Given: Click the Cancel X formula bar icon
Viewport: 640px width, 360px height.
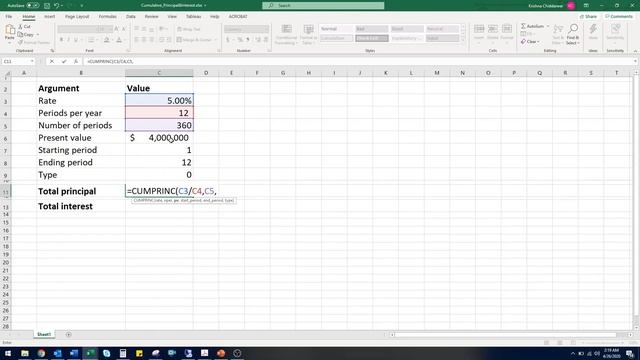Looking at the screenshot, I should [52, 61].
